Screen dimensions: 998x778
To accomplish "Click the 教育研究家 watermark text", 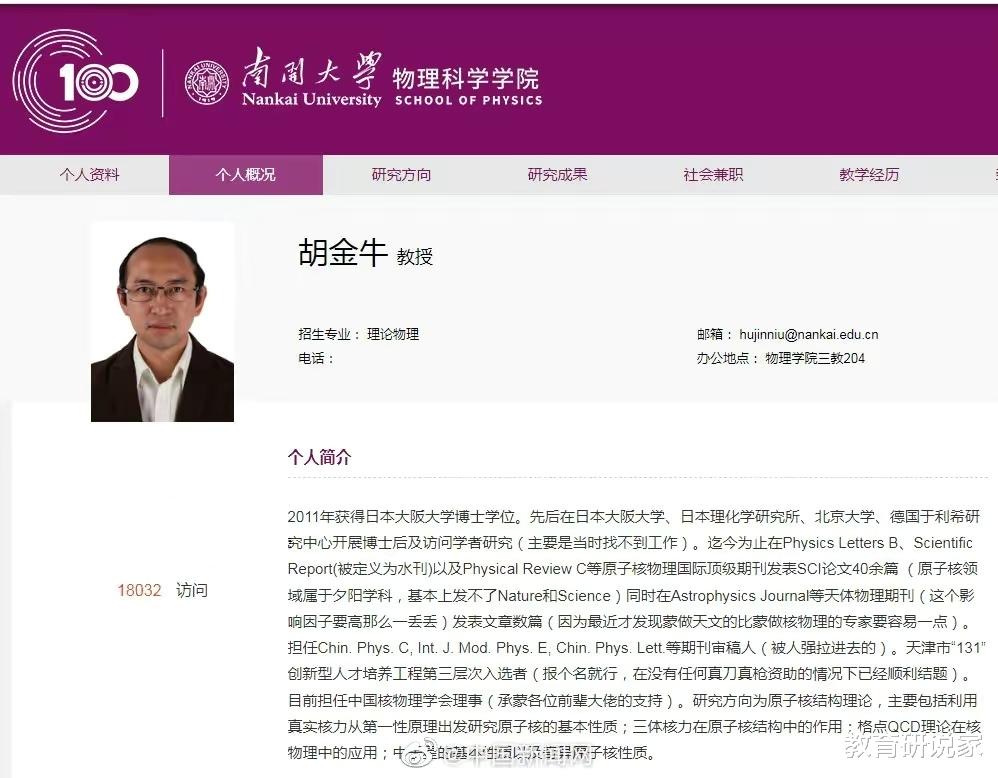I will pos(913,745).
